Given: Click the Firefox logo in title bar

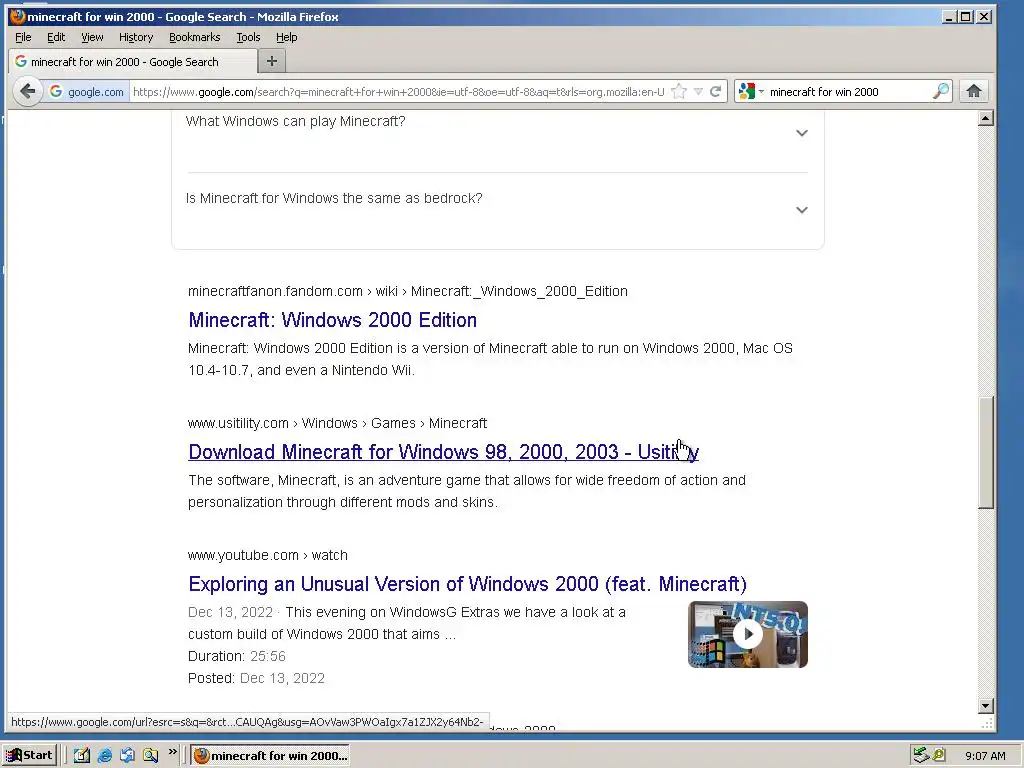Looking at the screenshot, I should click(x=18, y=16).
